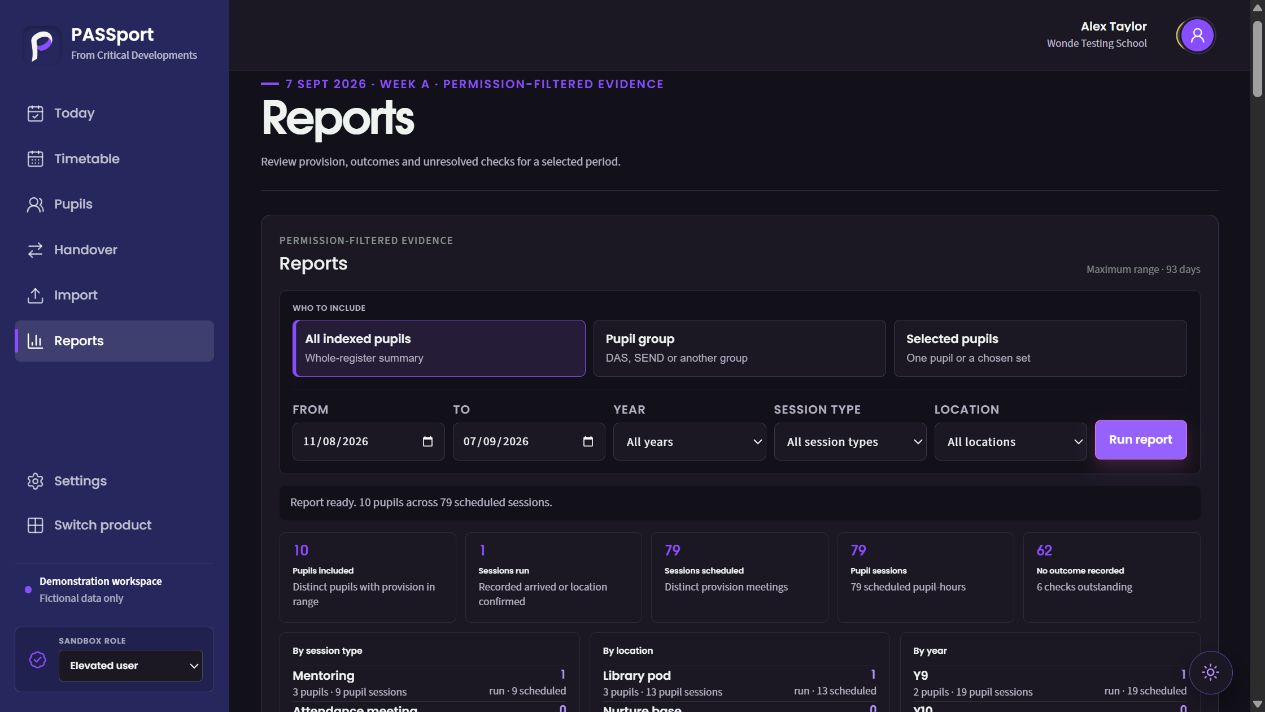Open the Handover page
1265x712 pixels.
point(114,250)
